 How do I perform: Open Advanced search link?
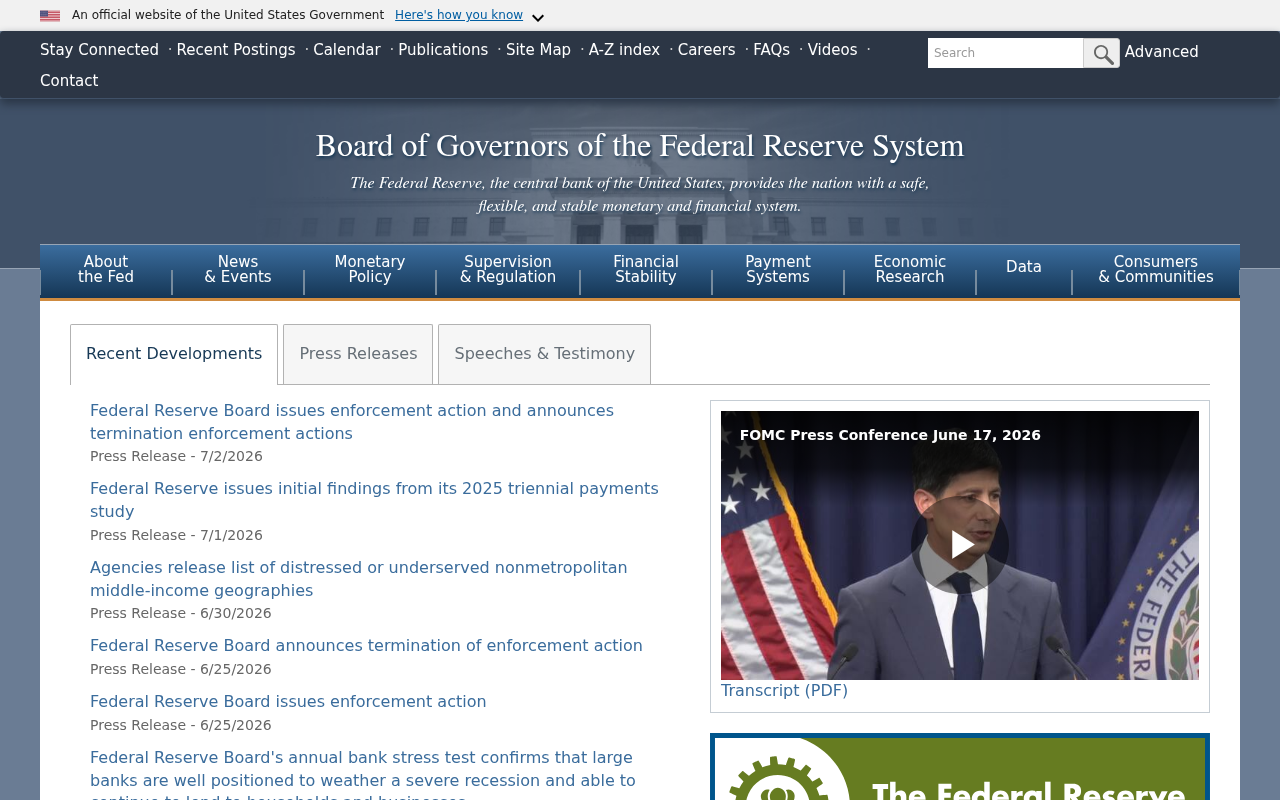(1161, 52)
